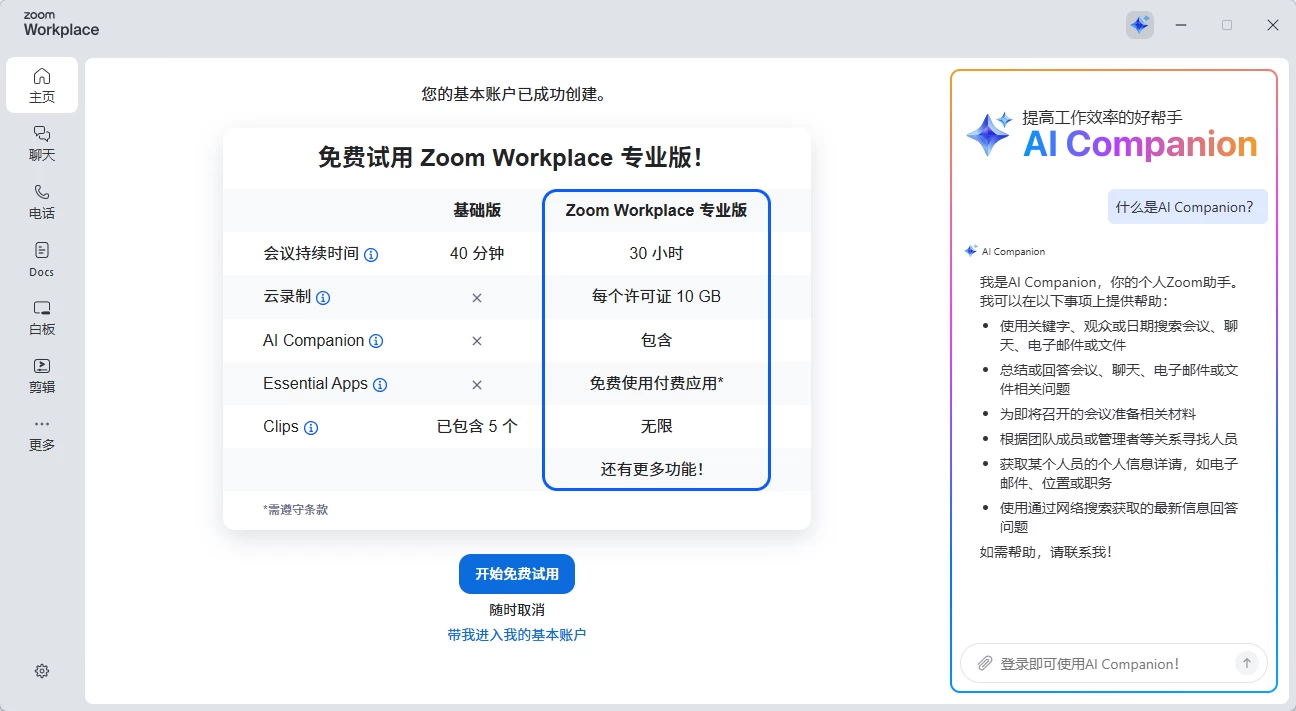Select the Zoom Workplace 专业版 column header
The height and width of the screenshot is (711, 1296).
tap(656, 210)
